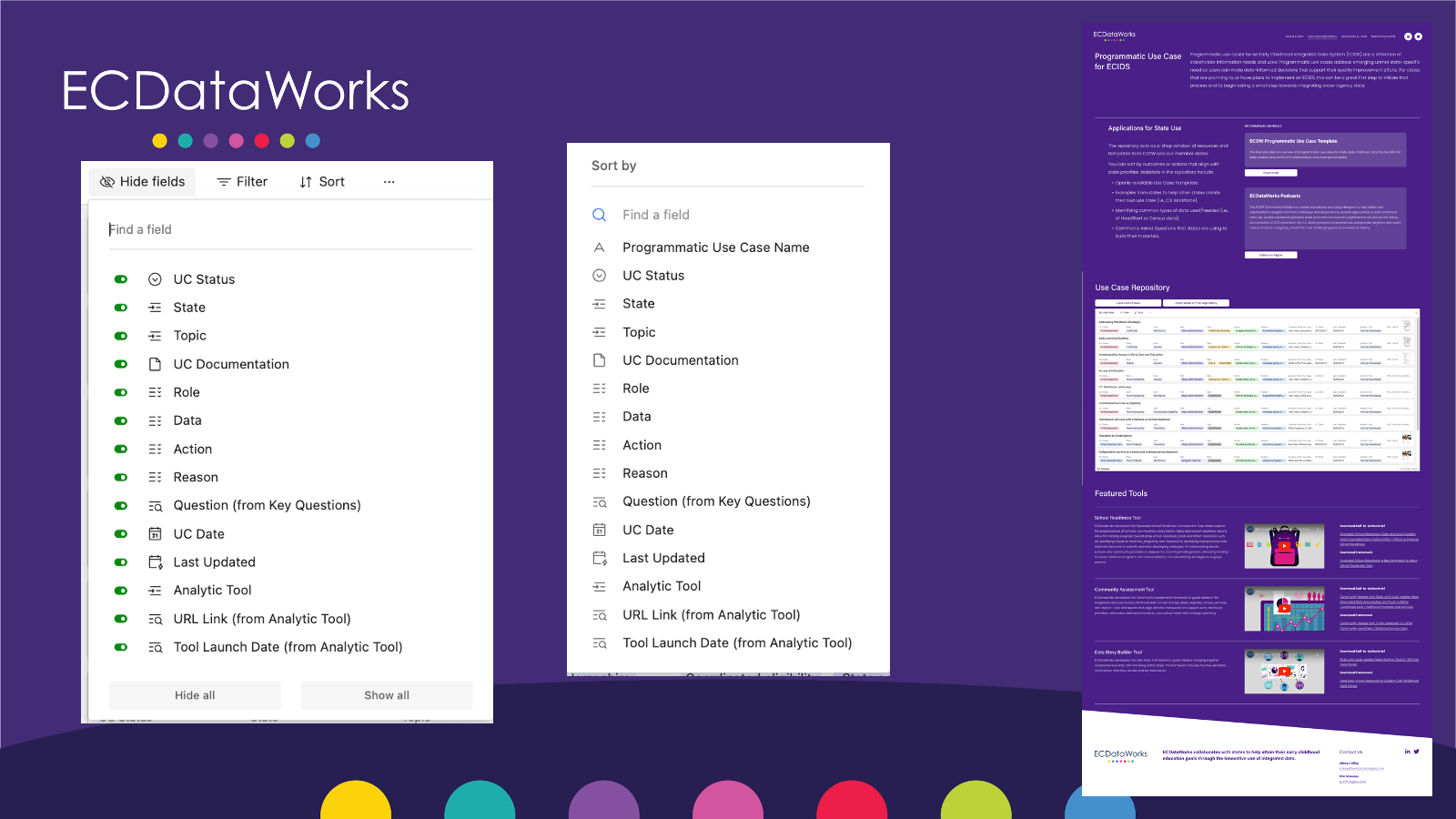The width and height of the screenshot is (1456, 819).
Task: Toggle Topic field visibility switch
Action: 121,336
